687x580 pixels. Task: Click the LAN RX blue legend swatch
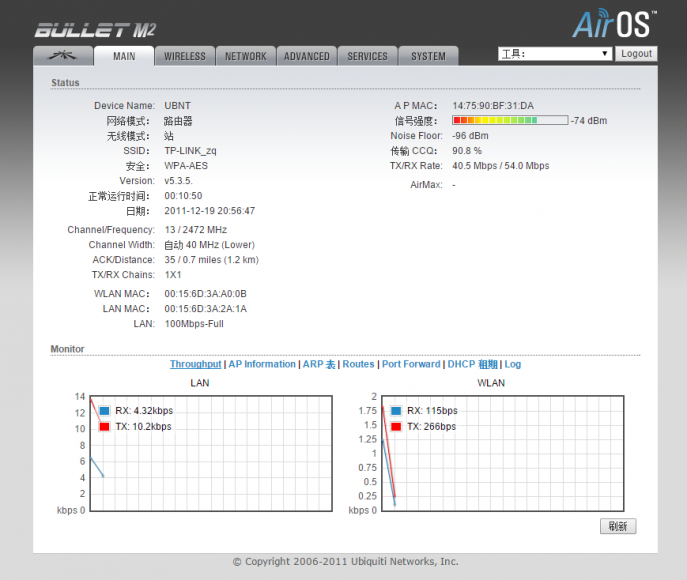[x=104, y=410]
